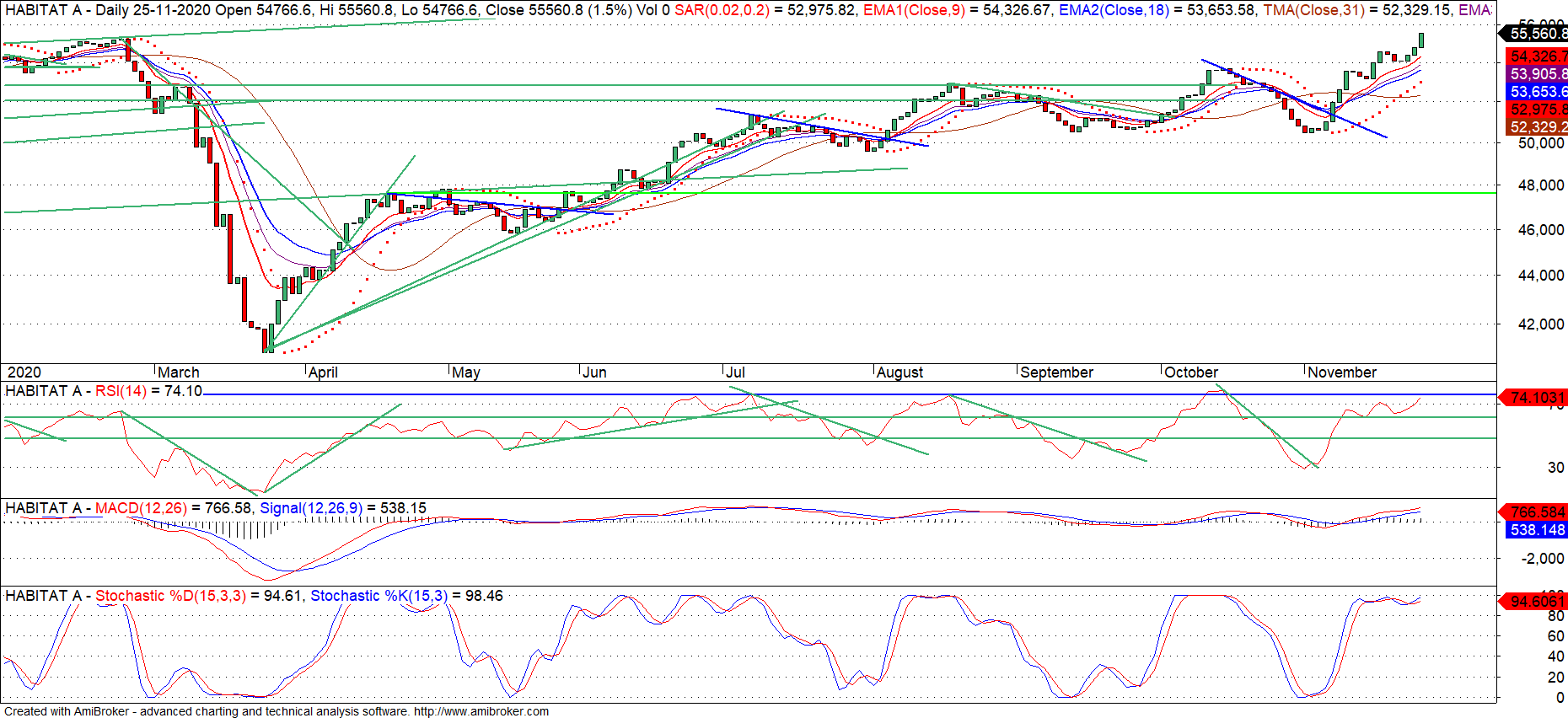Screen dimensions: 1568x718
Task: Click the "44,000" price axis label
Action: (x=1541, y=276)
